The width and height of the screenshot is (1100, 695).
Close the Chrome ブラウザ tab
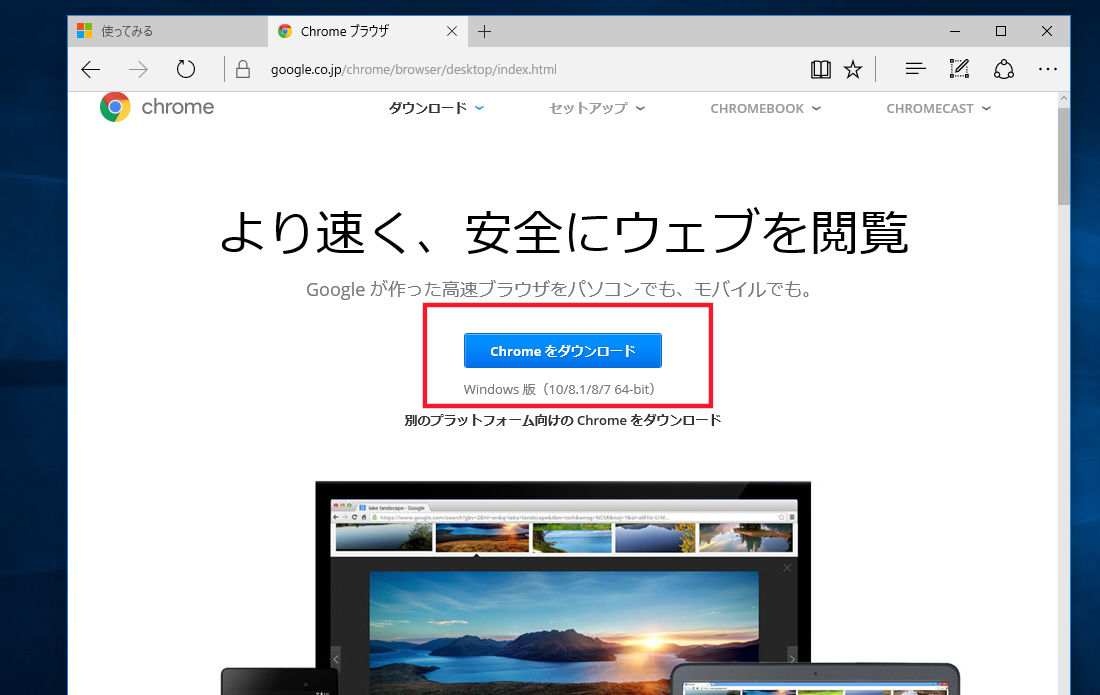tap(452, 32)
